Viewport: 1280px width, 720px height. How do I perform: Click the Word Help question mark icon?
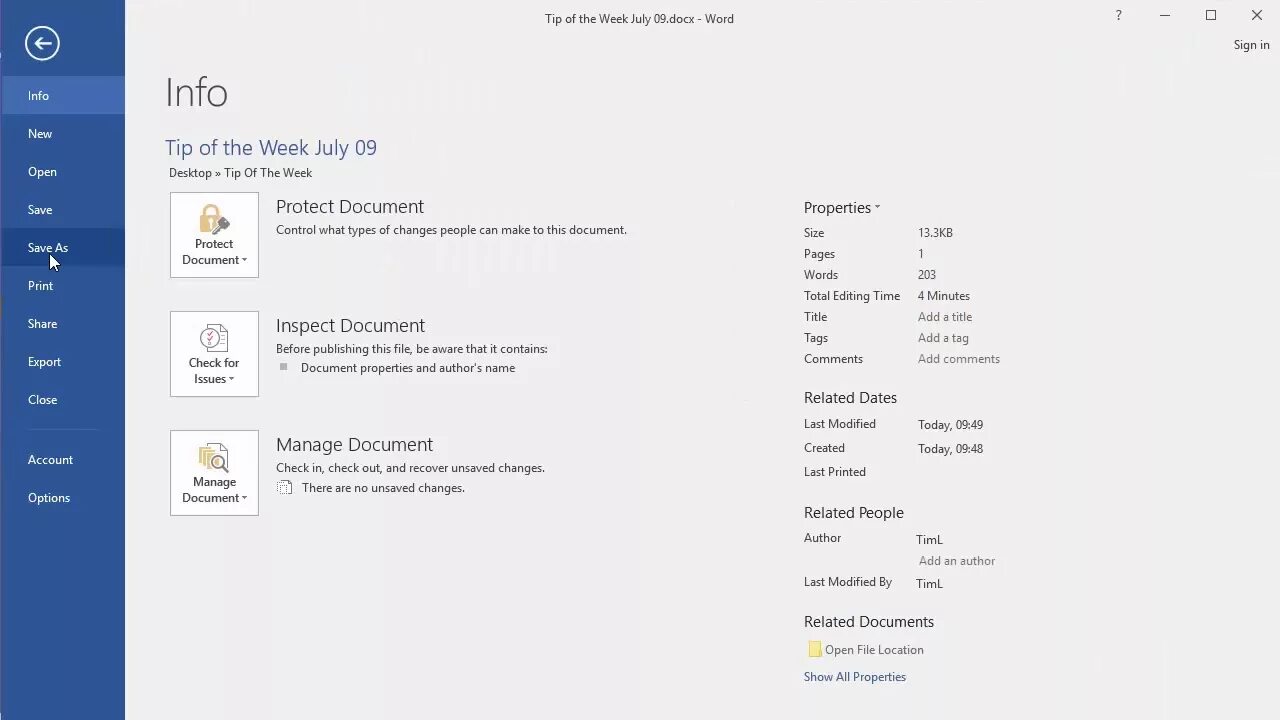pyautogui.click(x=1118, y=16)
